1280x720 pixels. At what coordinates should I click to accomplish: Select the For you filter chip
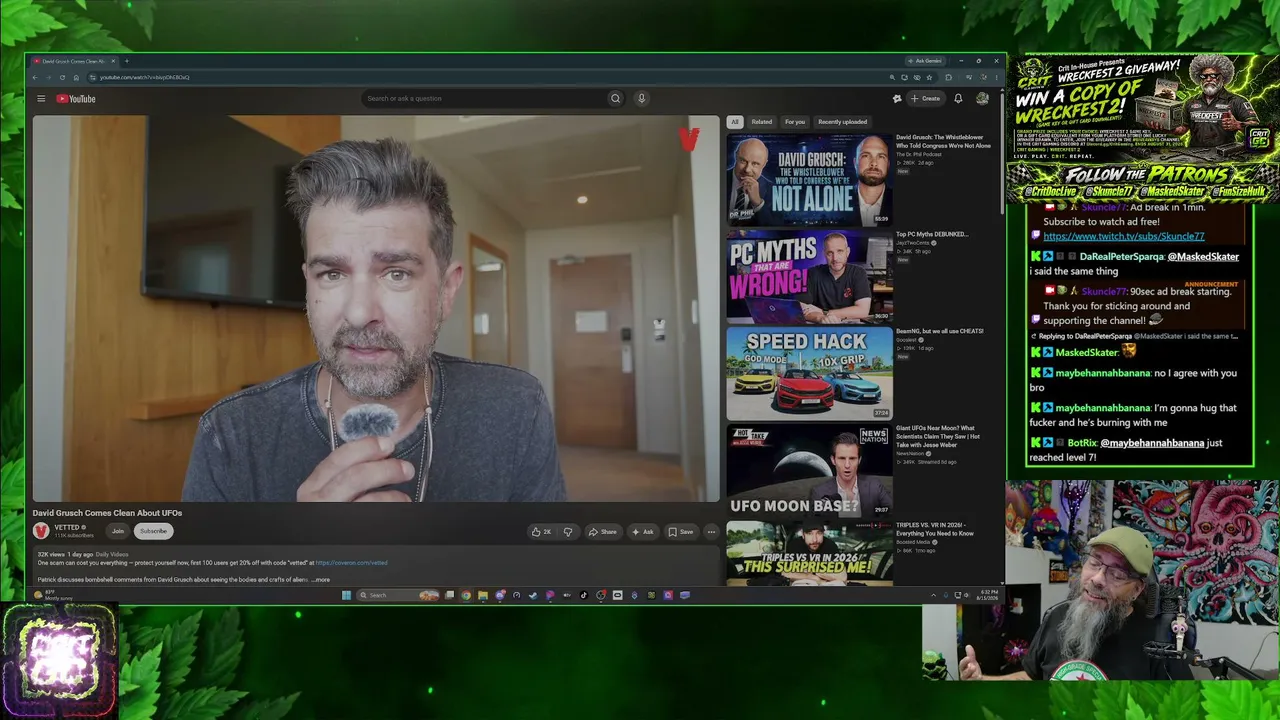795,122
